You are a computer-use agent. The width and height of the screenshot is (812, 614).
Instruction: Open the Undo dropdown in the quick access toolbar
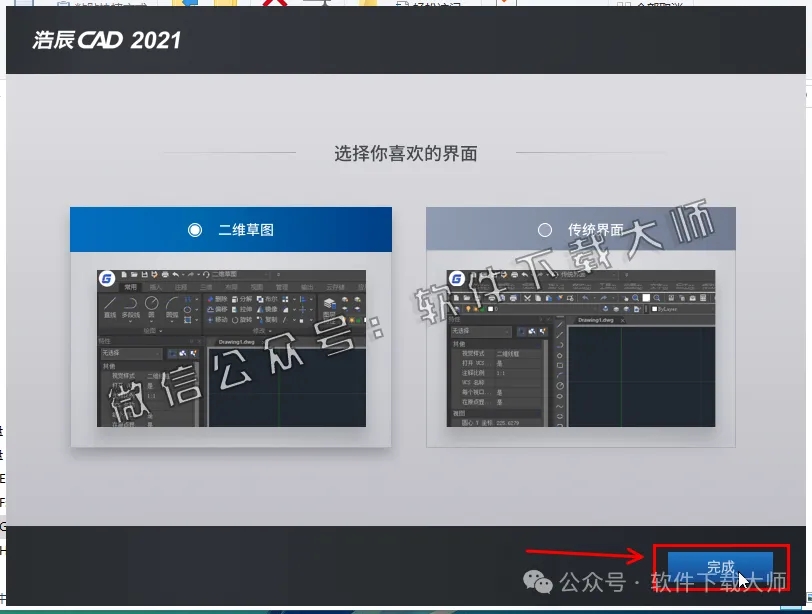tap(181, 274)
